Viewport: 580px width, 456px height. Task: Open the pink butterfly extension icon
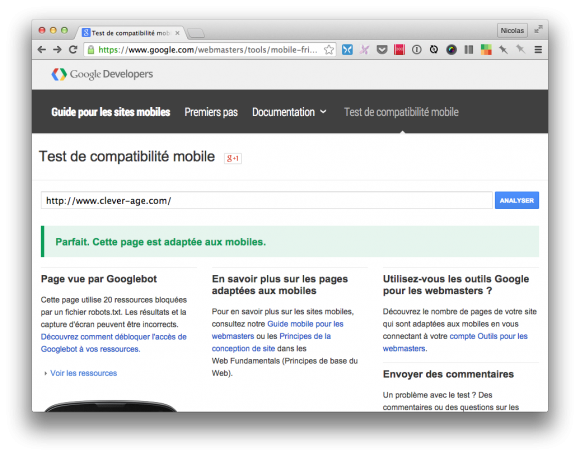364,50
